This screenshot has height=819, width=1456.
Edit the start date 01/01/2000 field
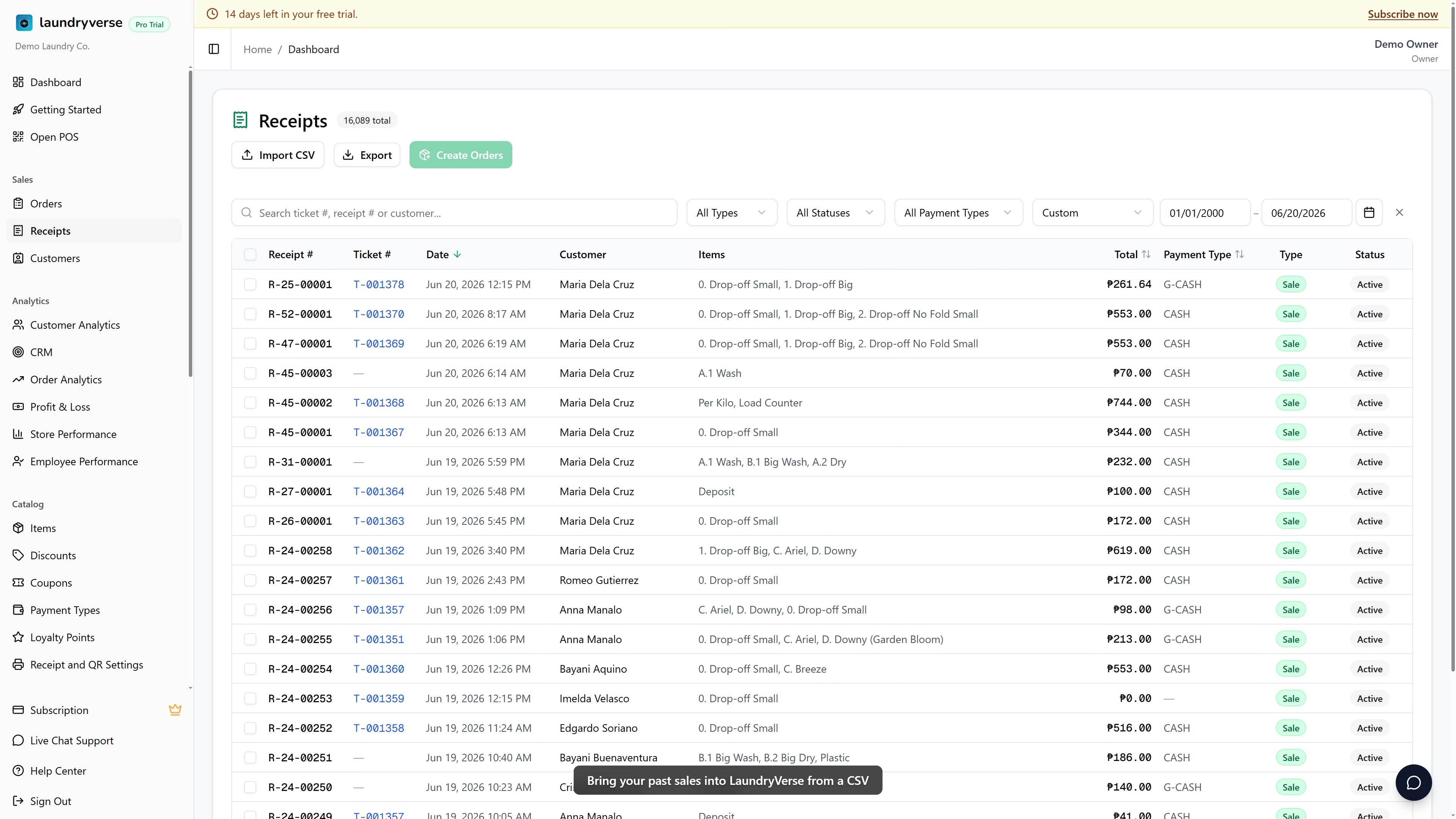1205,212
